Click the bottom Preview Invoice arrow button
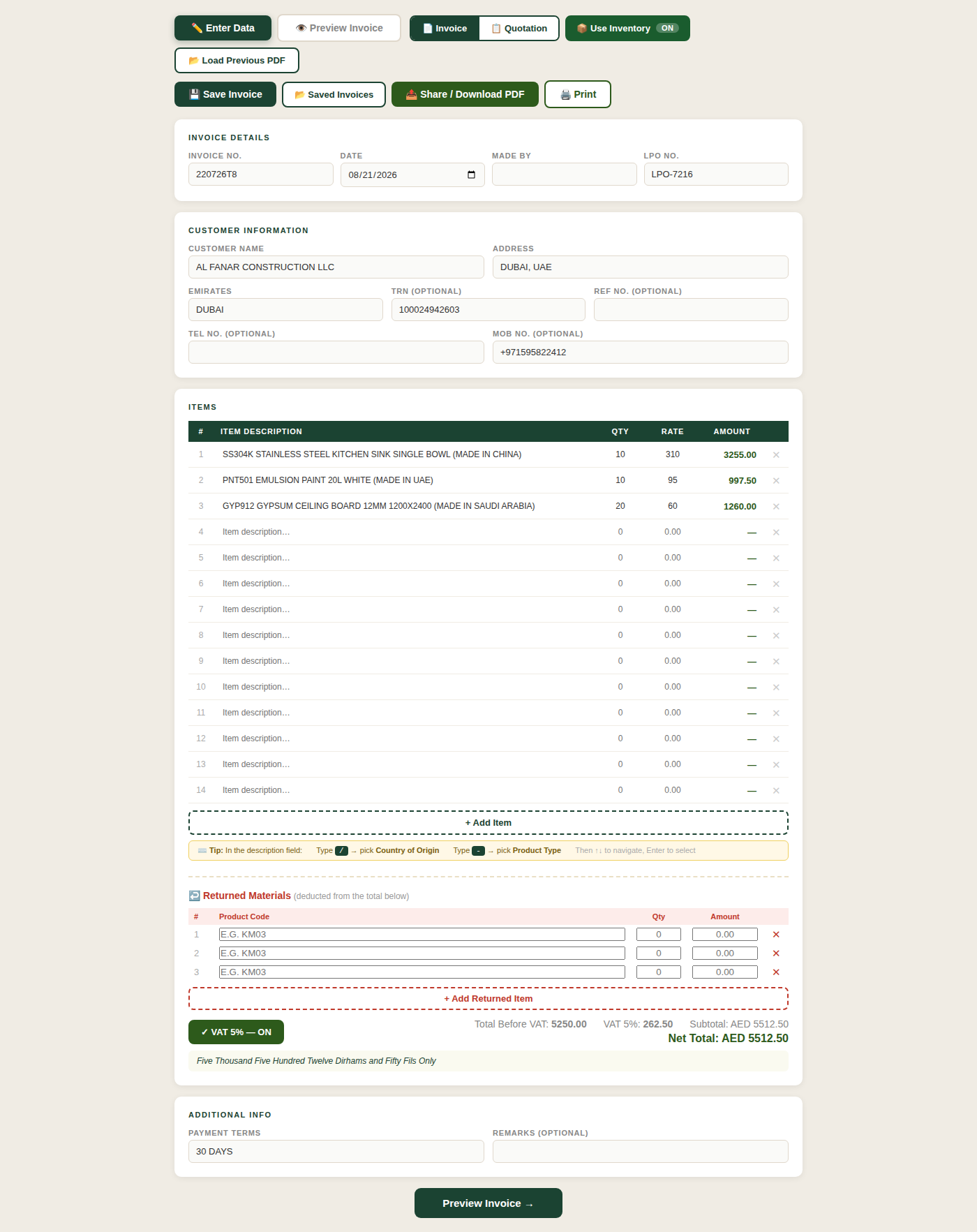The image size is (977, 1232). pos(488,1203)
